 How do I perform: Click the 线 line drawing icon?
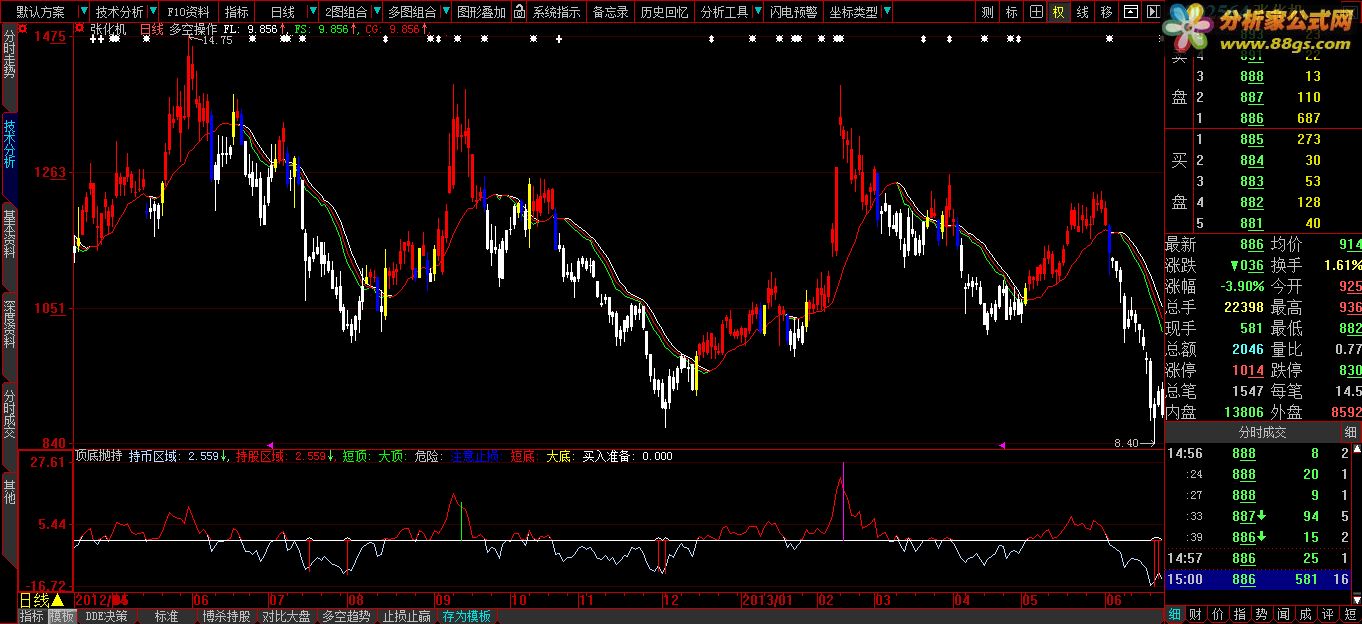pyautogui.click(x=1082, y=12)
